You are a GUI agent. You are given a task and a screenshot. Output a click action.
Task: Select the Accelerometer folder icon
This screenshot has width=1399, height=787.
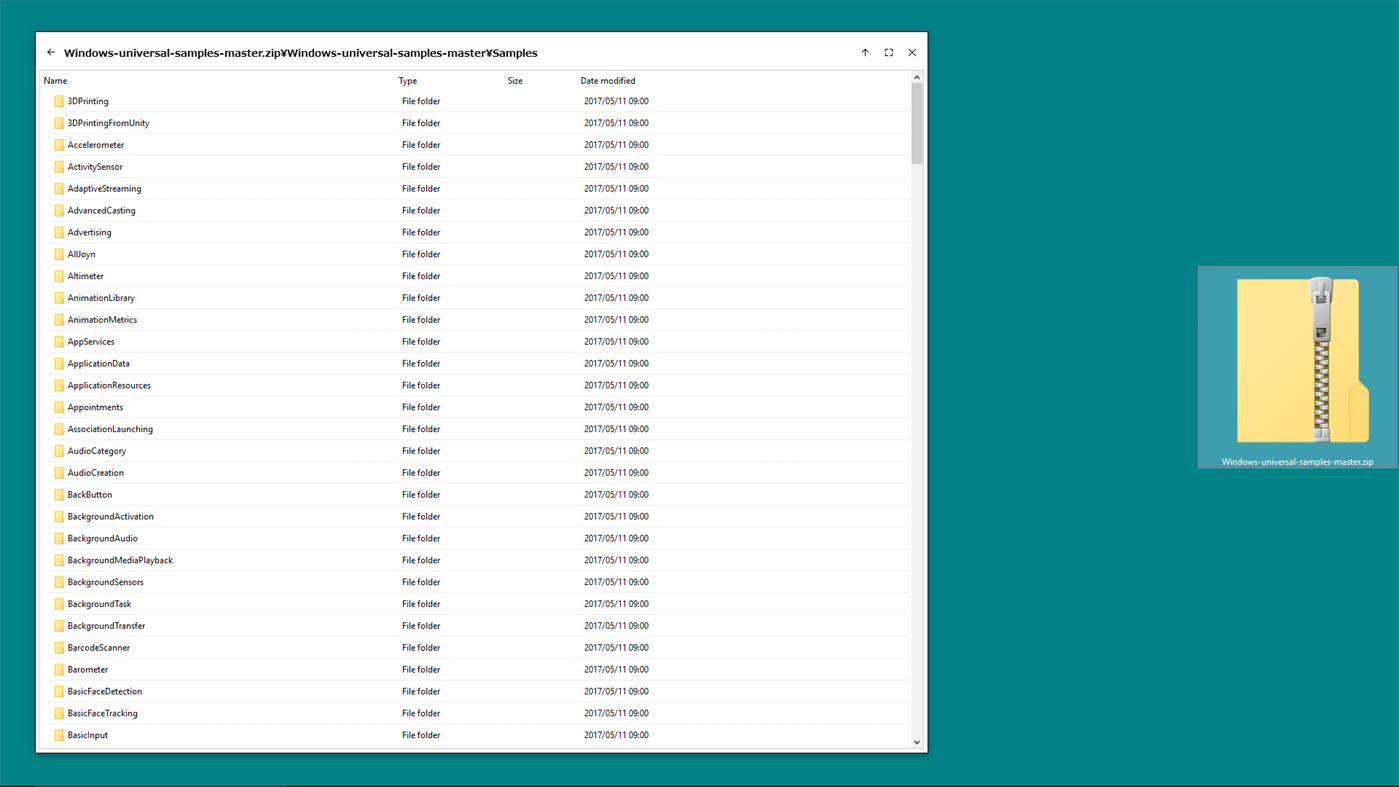point(59,145)
